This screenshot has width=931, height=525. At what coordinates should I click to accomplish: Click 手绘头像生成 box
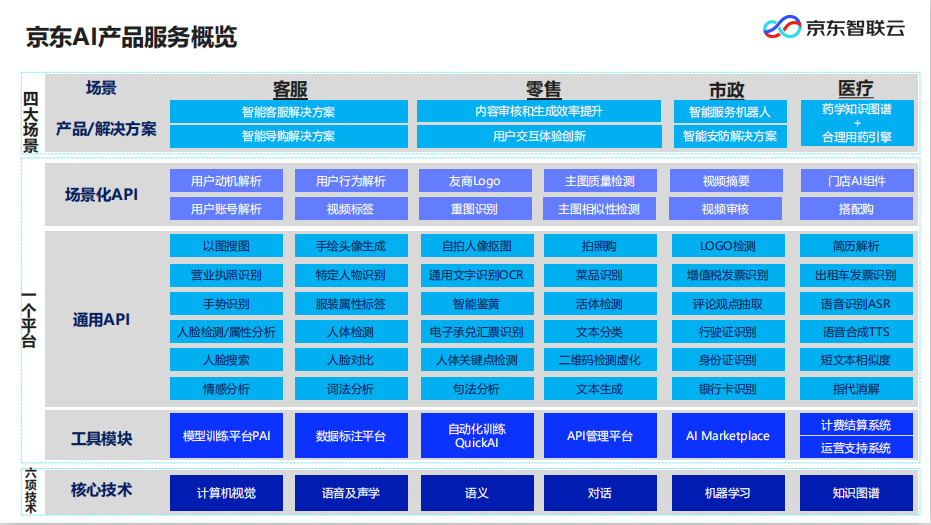(x=351, y=245)
